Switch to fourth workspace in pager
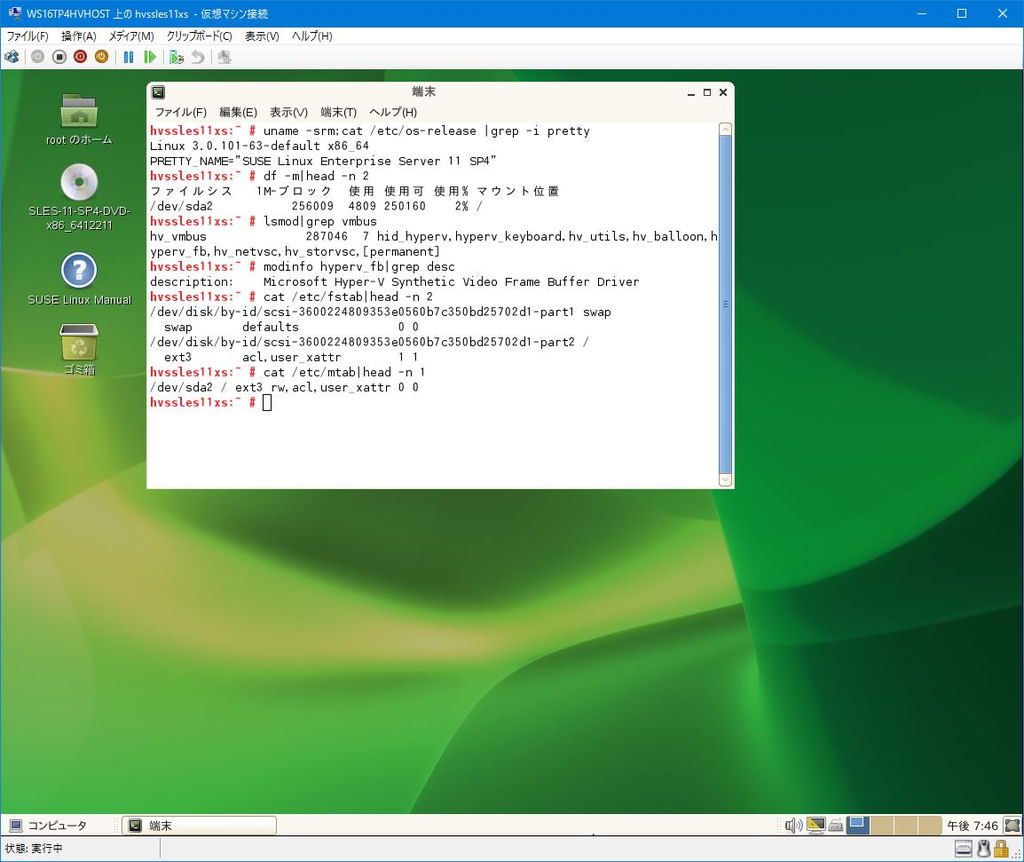The height and width of the screenshot is (862, 1024). [x=930, y=825]
